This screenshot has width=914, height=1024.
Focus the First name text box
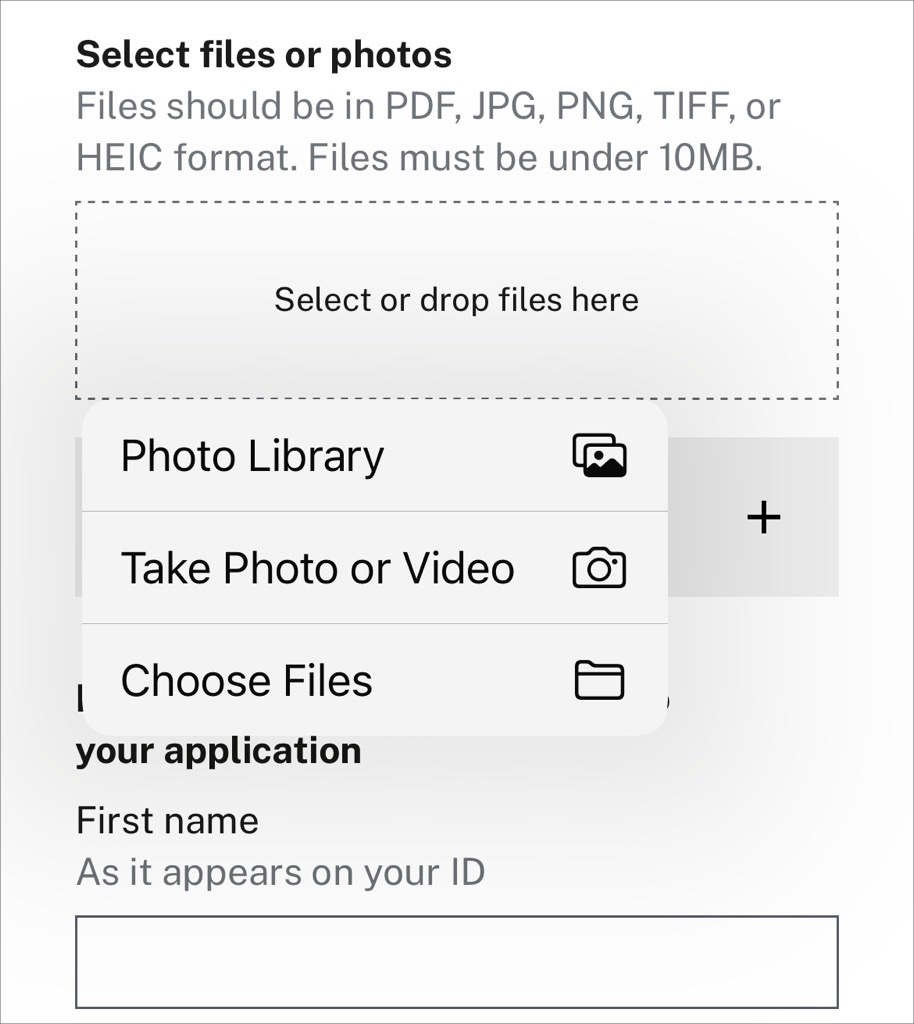point(456,961)
